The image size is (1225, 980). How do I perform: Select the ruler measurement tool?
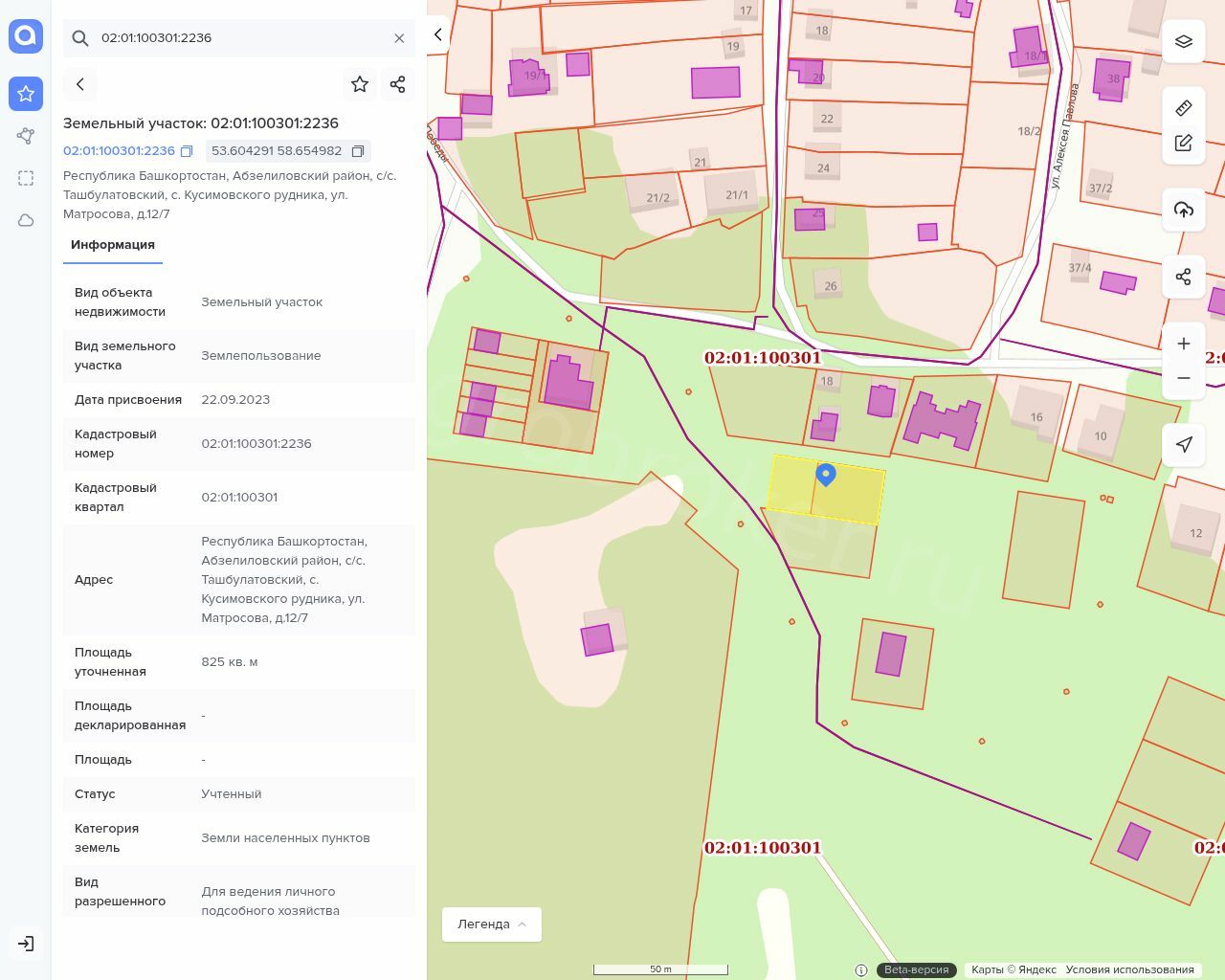(1184, 108)
